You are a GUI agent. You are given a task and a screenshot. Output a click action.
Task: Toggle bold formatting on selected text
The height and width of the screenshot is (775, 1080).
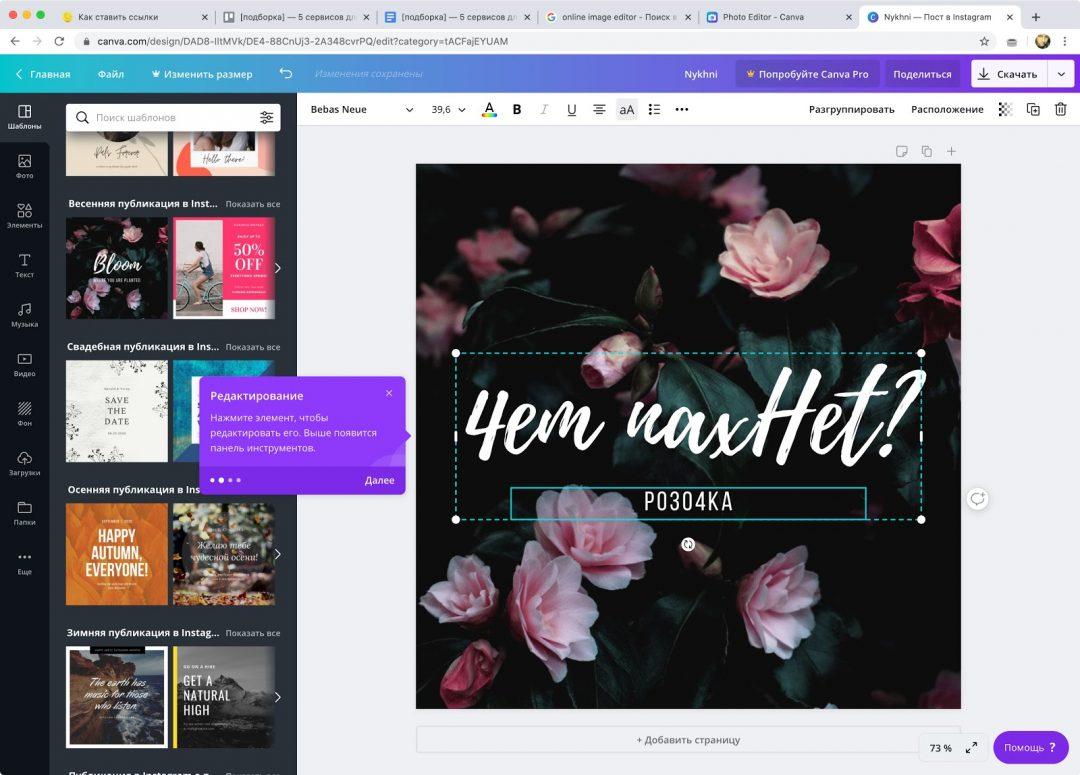[516, 108]
